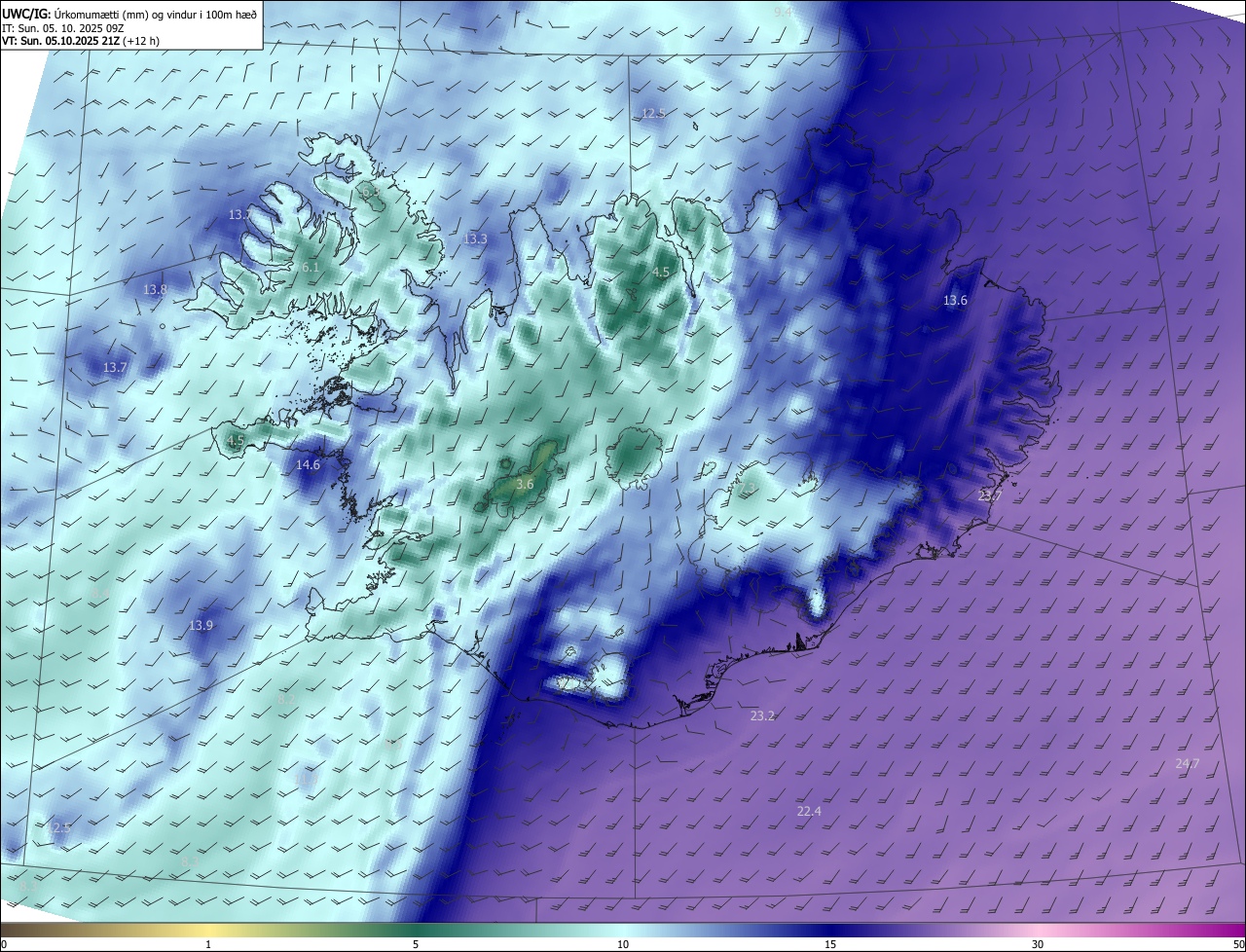Click the 22.4 value label over the ocean
Viewport: 1246px width, 952px height.
click(809, 812)
